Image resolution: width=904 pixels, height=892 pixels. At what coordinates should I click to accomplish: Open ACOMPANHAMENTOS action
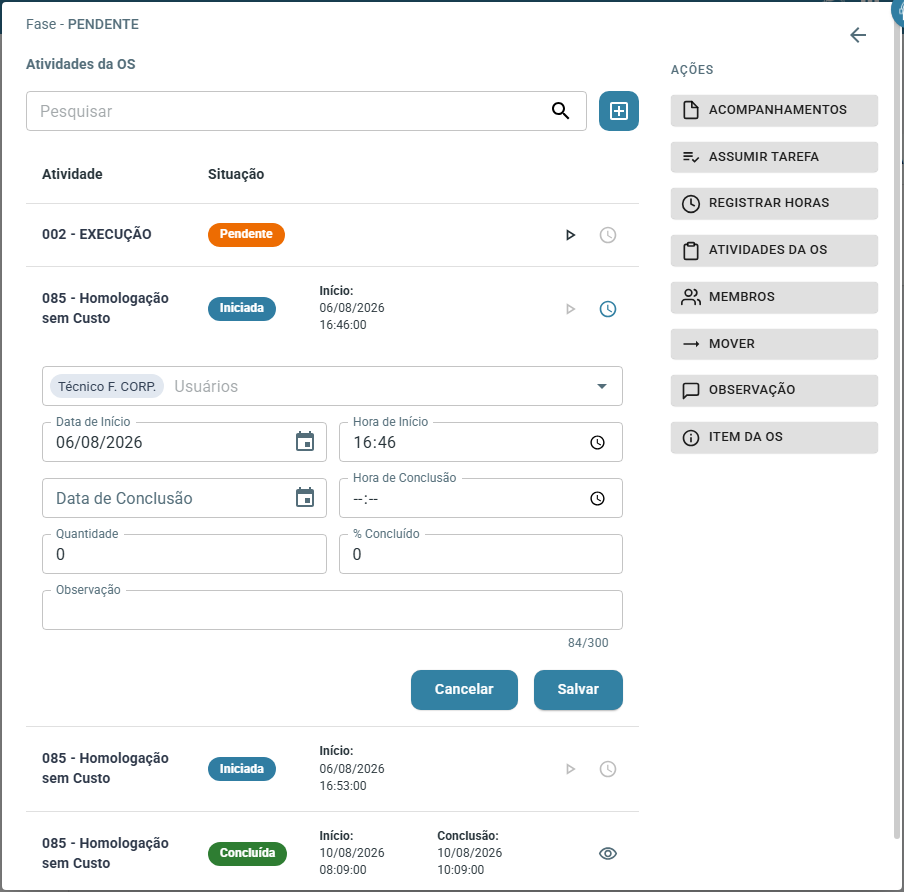click(774, 110)
